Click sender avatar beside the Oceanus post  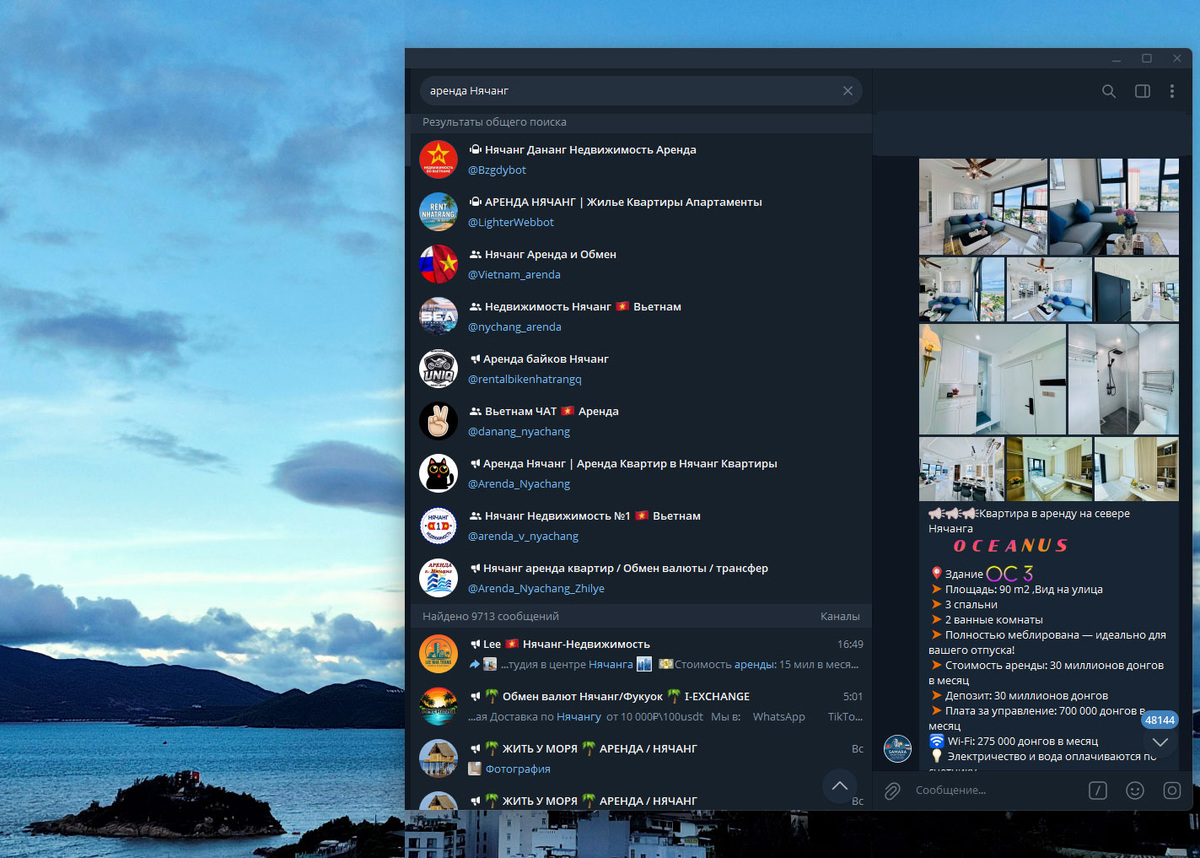pyautogui.click(x=897, y=748)
